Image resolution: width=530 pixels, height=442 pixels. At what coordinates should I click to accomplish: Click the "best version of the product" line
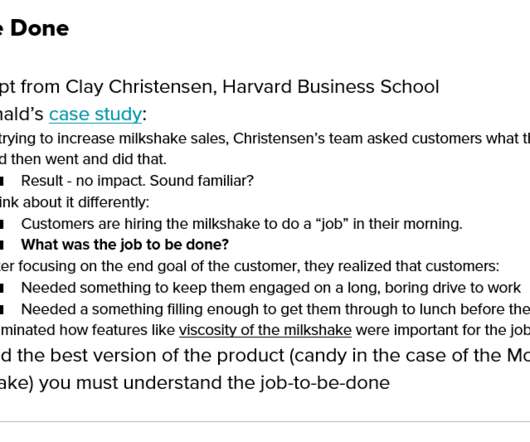point(265,355)
